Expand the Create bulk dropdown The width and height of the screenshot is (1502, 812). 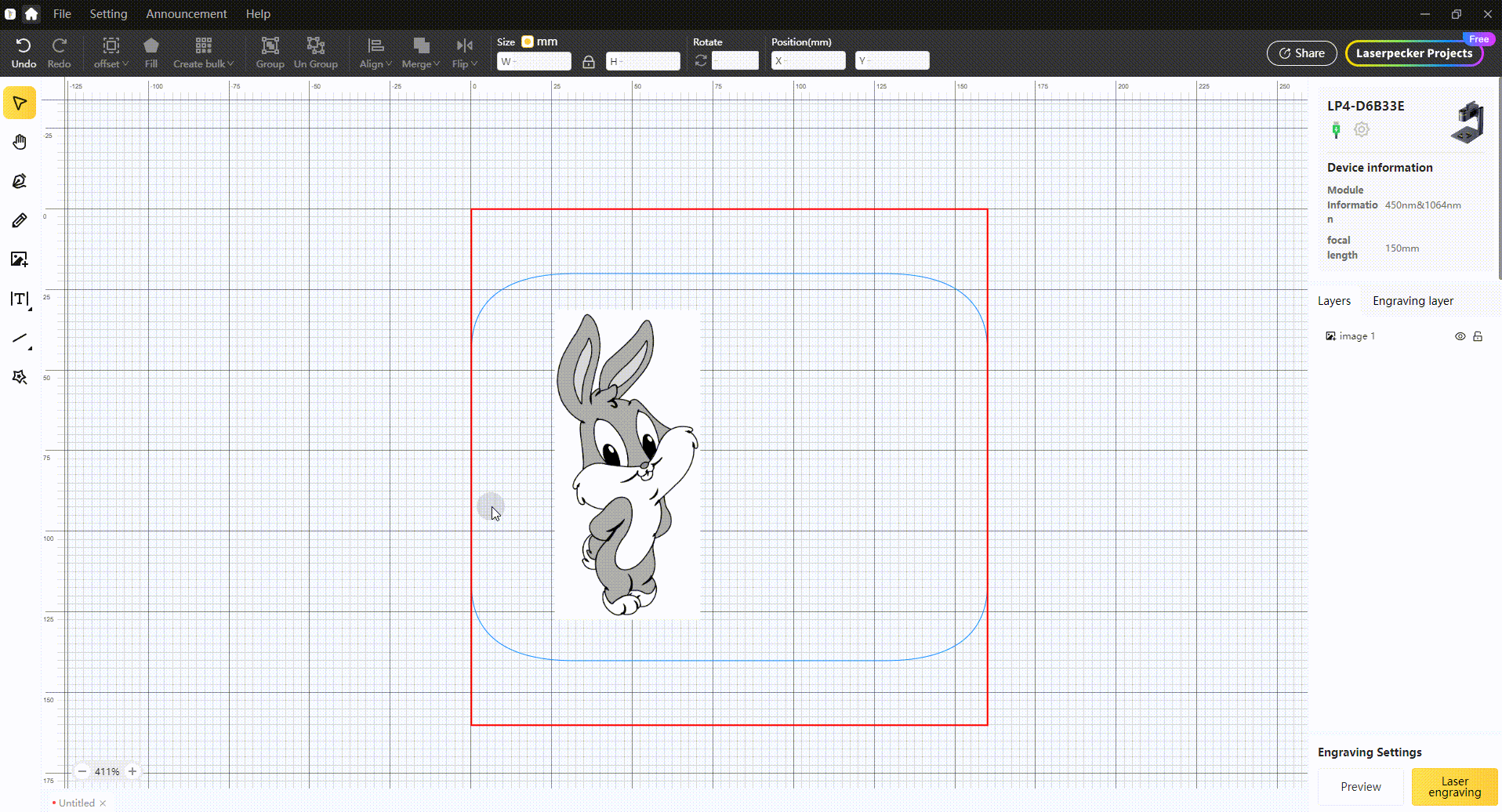(x=203, y=53)
